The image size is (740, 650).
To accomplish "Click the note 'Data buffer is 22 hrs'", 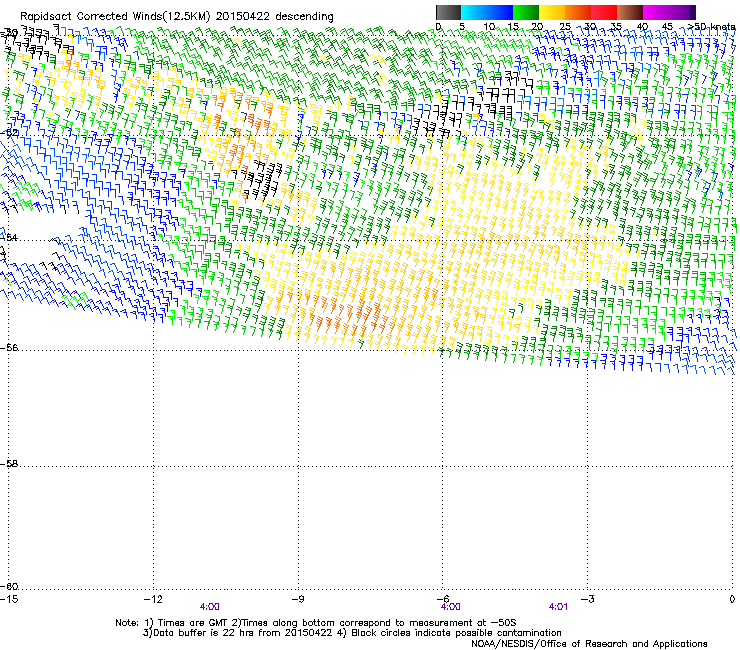I will [x=203, y=633].
